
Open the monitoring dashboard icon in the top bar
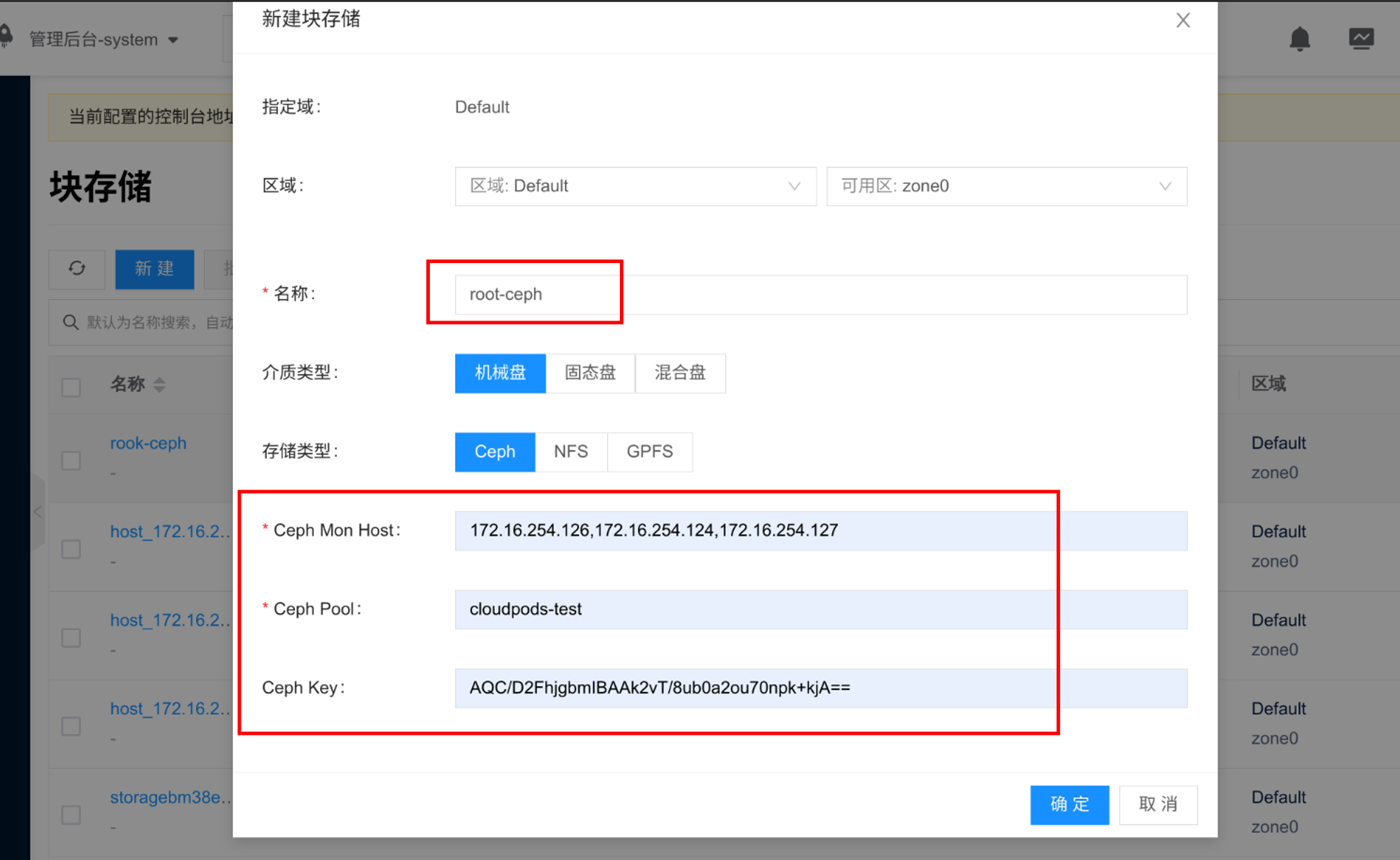coord(1361,39)
